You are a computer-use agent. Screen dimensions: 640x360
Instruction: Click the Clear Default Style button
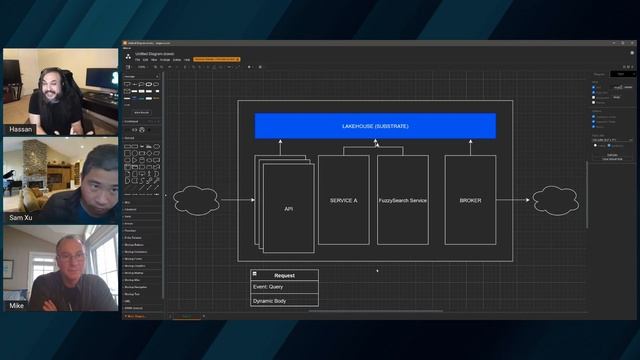tap(612, 159)
